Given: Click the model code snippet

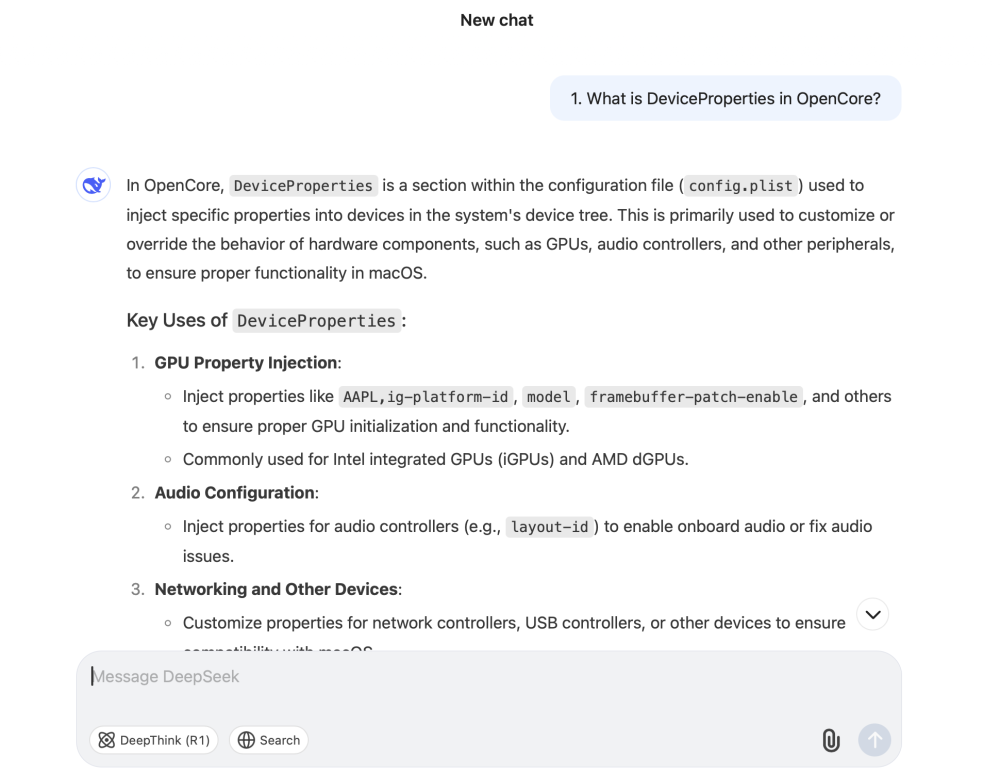Looking at the screenshot, I should coord(548,397).
